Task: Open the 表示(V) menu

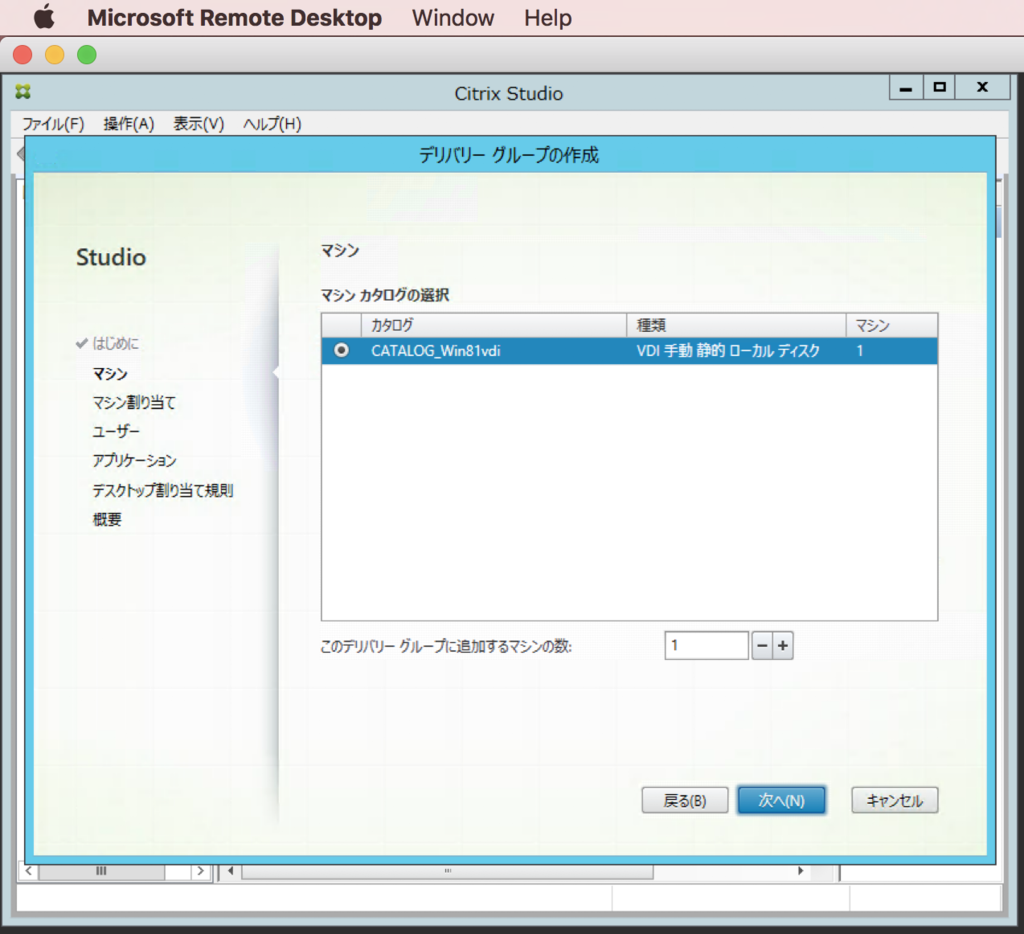Action: click(199, 123)
